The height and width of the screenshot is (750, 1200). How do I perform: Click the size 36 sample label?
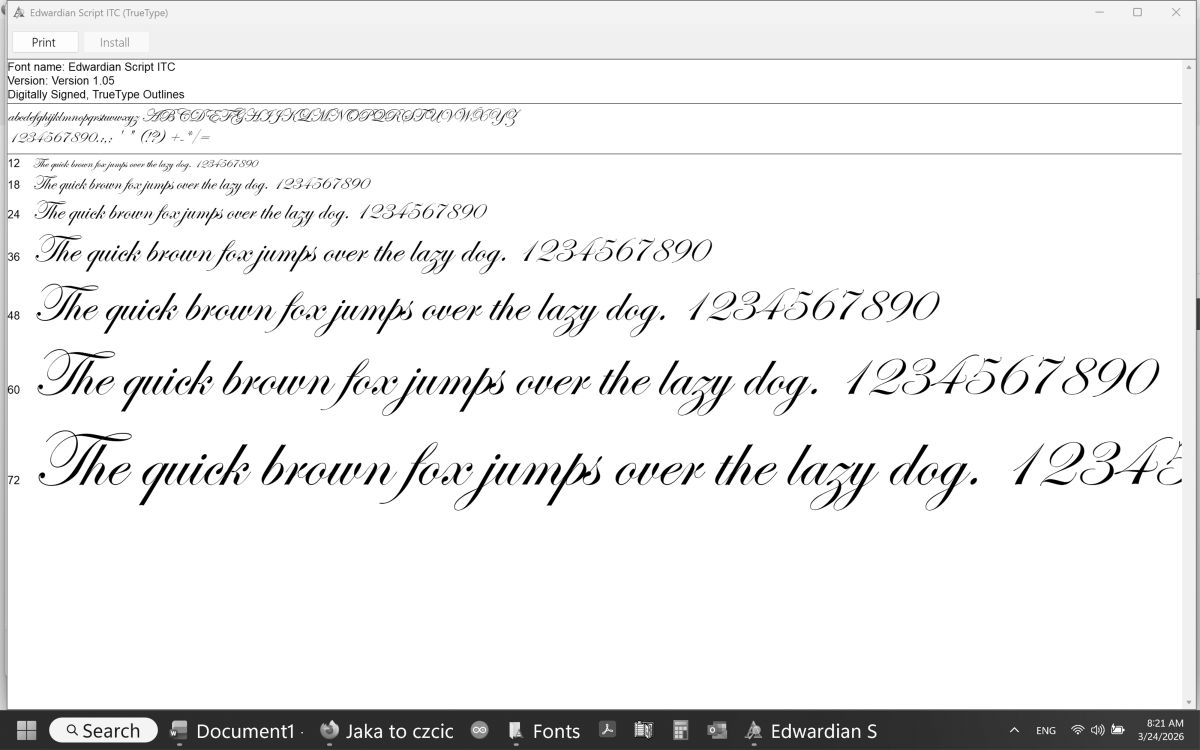[x=14, y=257]
